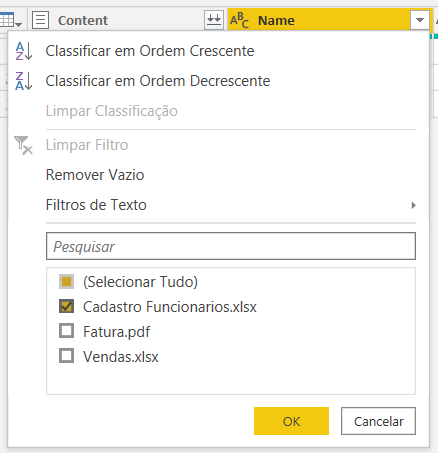Check the Vendas.xlsx checkbox
The image size is (438, 453).
point(66,356)
